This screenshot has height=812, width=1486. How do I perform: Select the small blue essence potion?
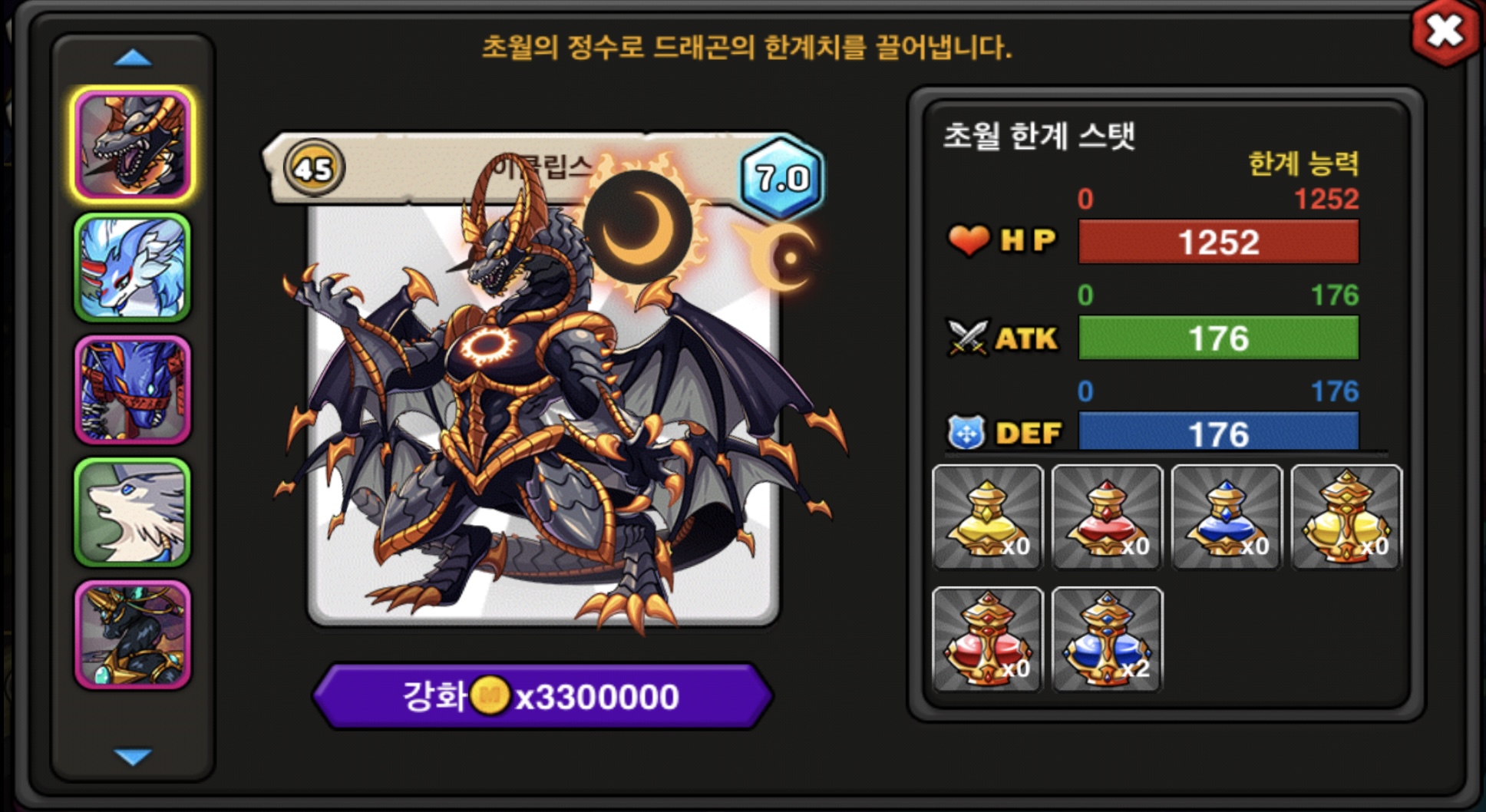coord(1227,517)
